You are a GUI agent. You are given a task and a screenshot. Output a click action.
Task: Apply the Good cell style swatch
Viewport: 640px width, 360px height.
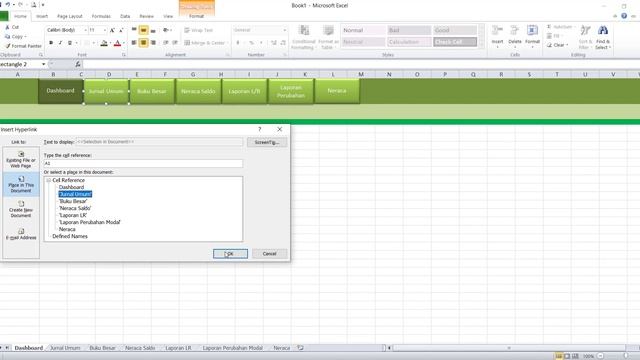(x=455, y=30)
